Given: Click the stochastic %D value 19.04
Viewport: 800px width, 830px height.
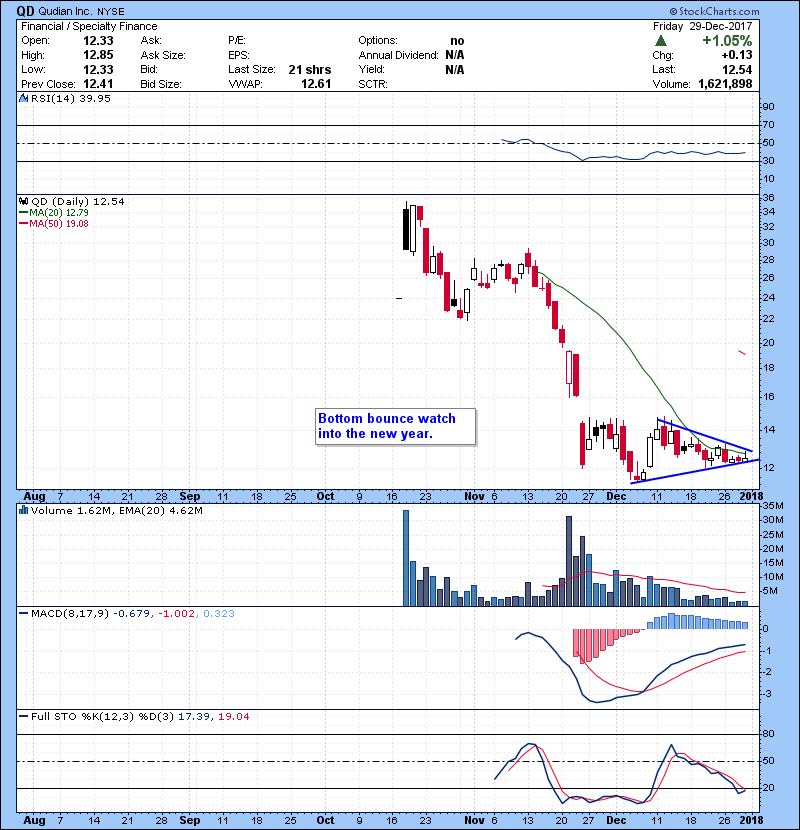Looking at the screenshot, I should click(x=233, y=716).
